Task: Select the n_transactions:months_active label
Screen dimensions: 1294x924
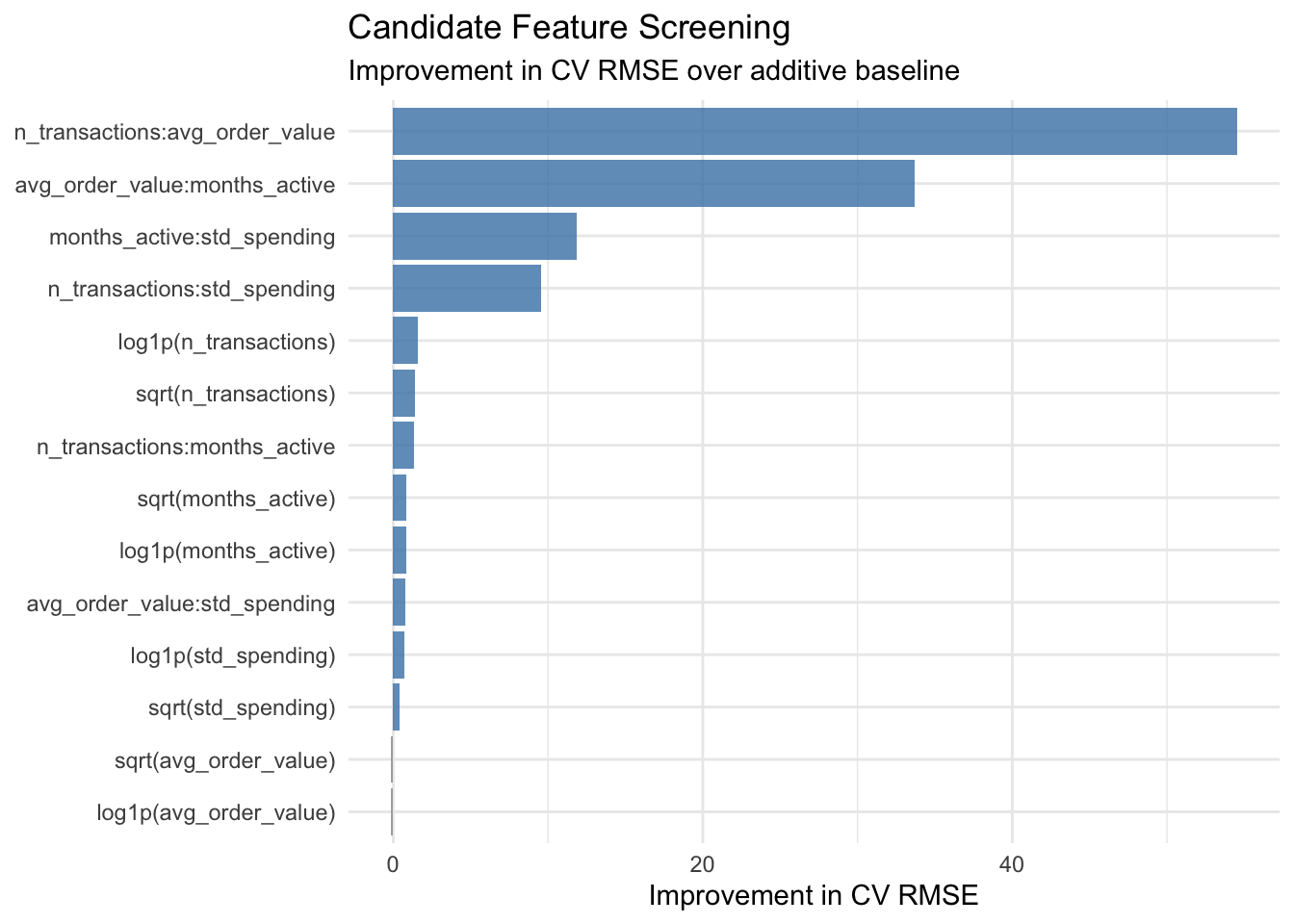Action: (x=186, y=447)
